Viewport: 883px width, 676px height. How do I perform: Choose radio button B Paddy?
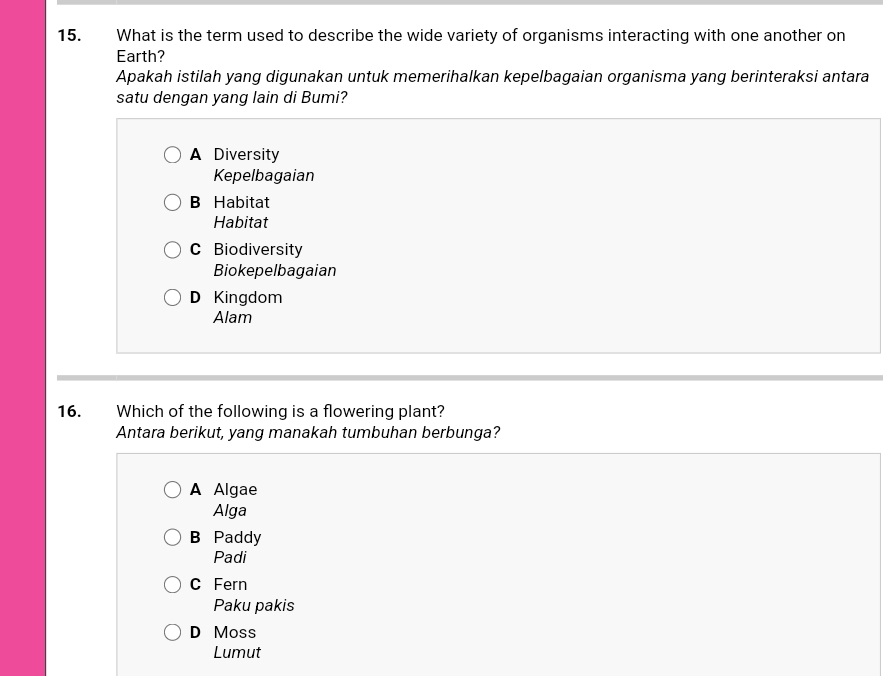click(172, 537)
